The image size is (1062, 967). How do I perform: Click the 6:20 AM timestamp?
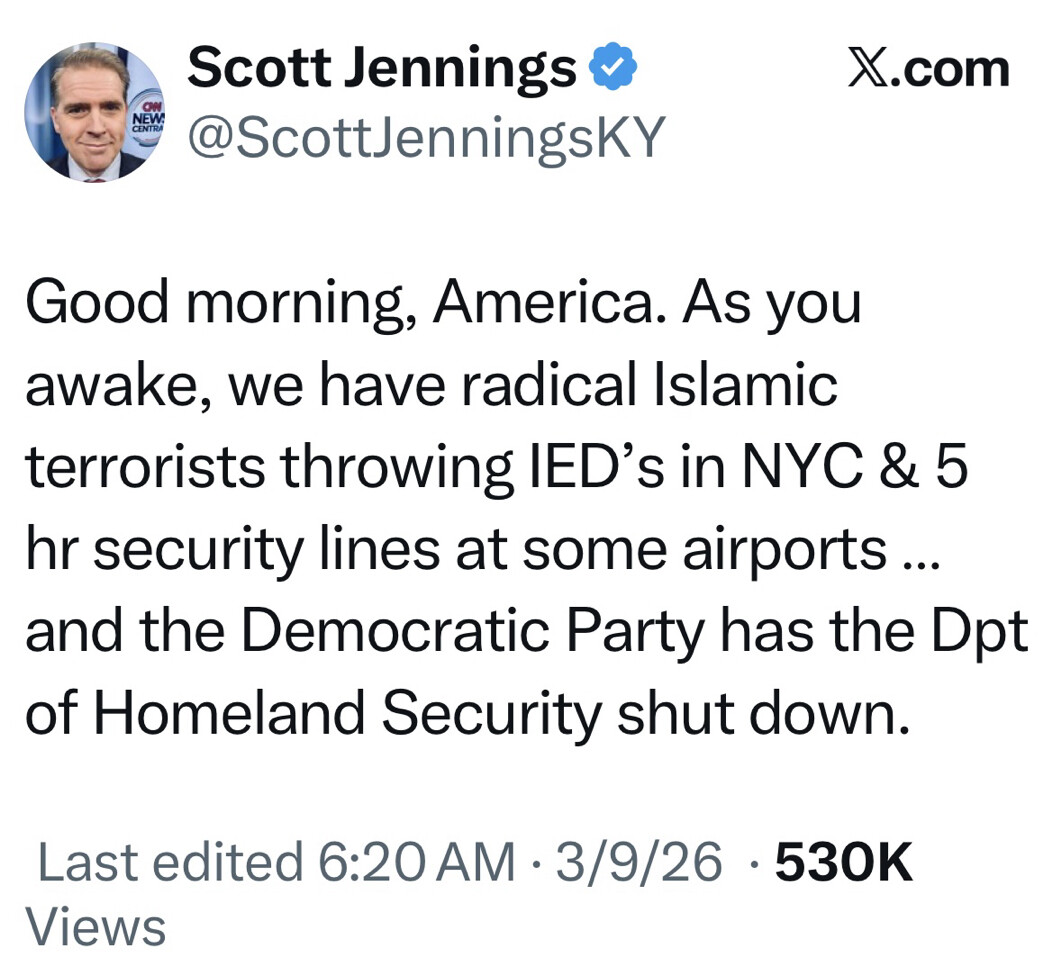click(x=417, y=862)
